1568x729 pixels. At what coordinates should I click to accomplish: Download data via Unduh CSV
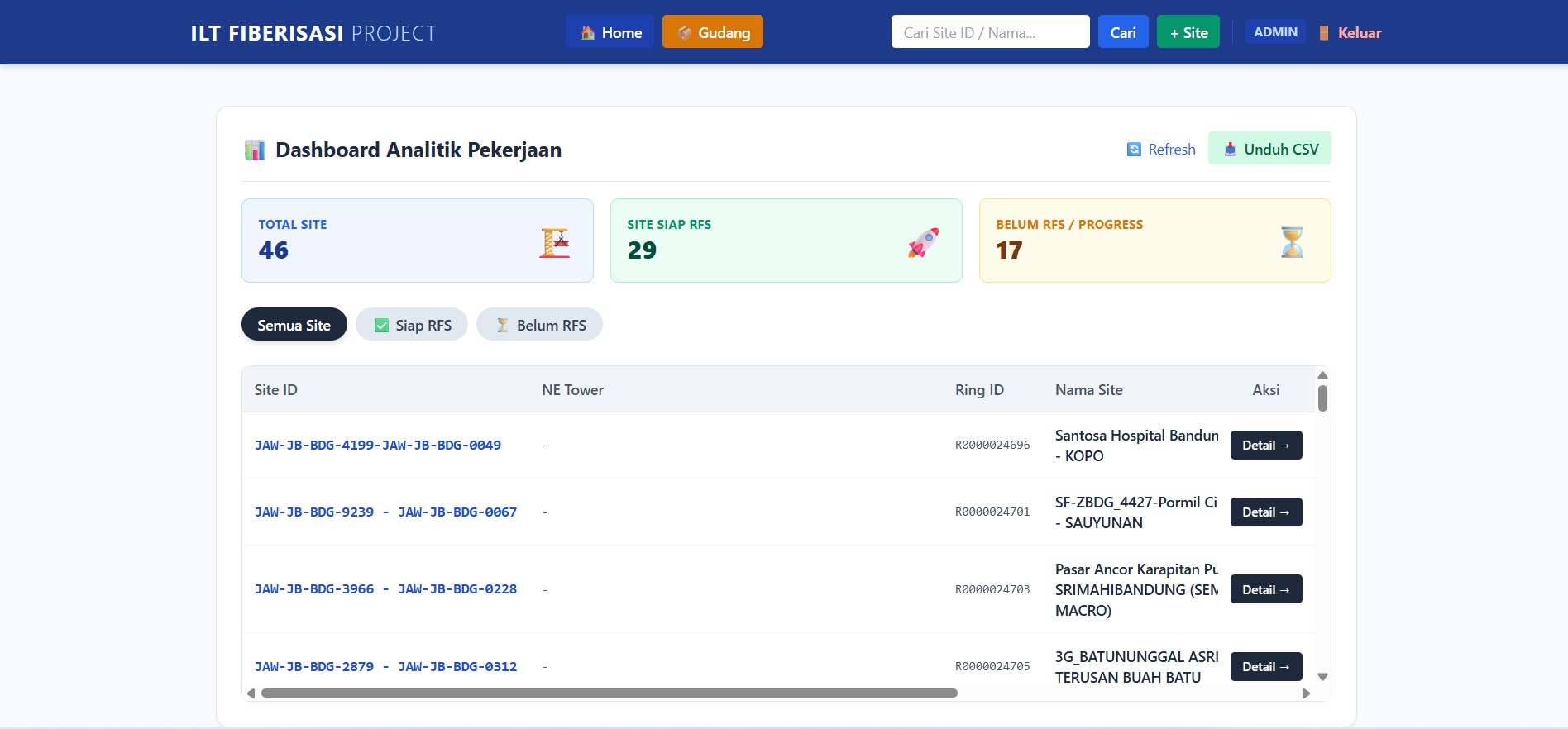(x=1269, y=148)
